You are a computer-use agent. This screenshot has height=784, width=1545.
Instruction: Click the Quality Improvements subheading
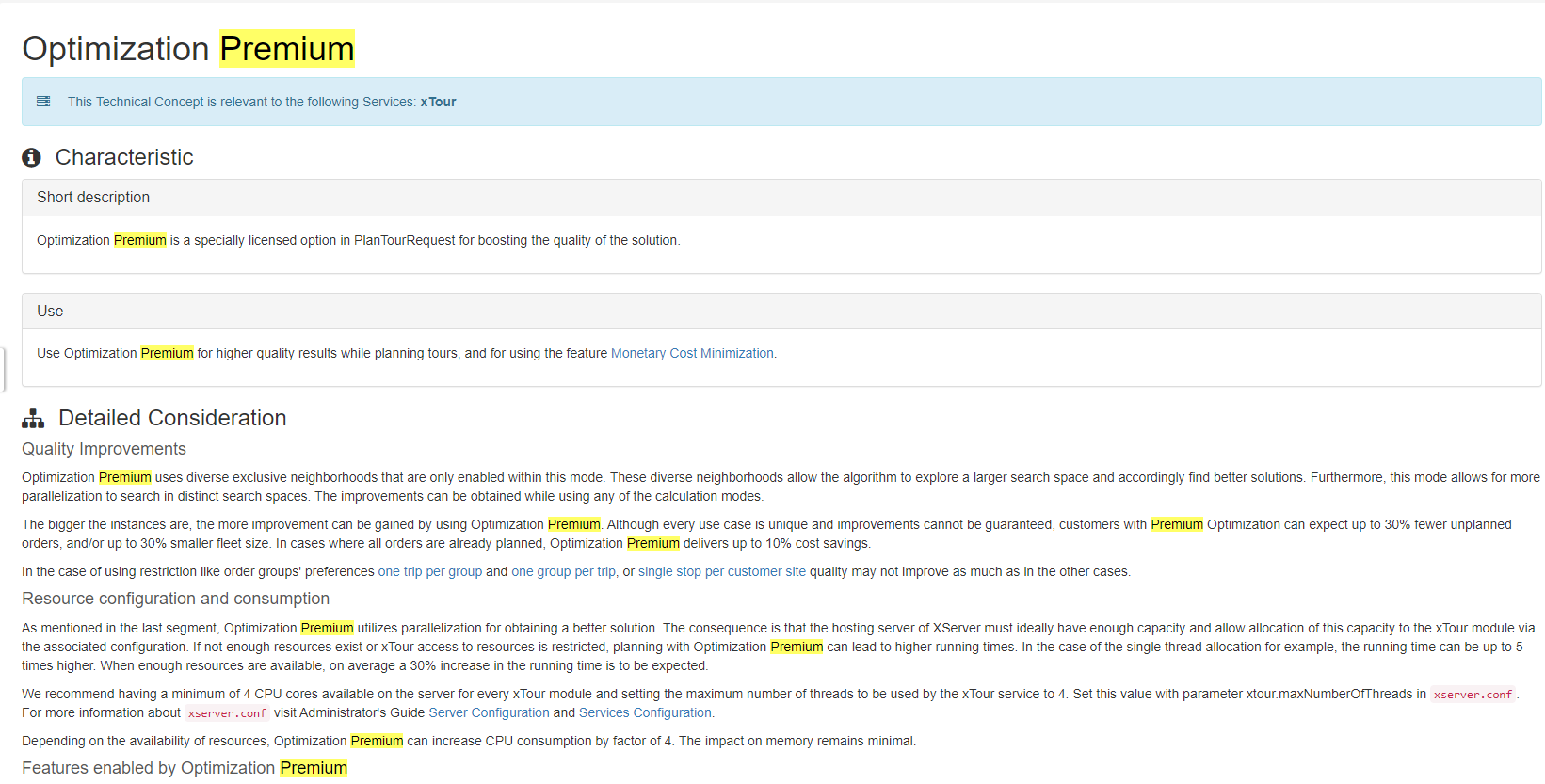[x=104, y=449]
